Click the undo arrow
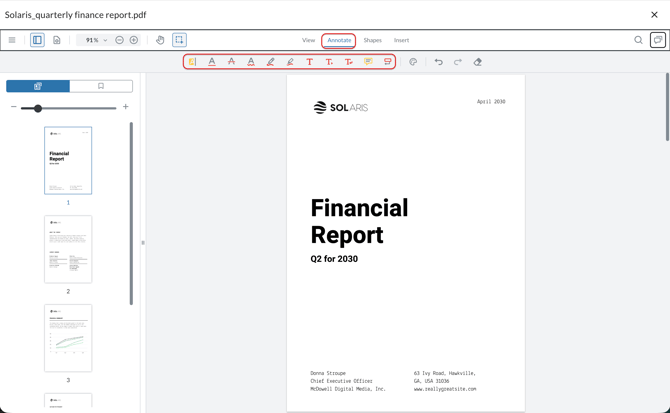670x413 pixels. coord(438,62)
